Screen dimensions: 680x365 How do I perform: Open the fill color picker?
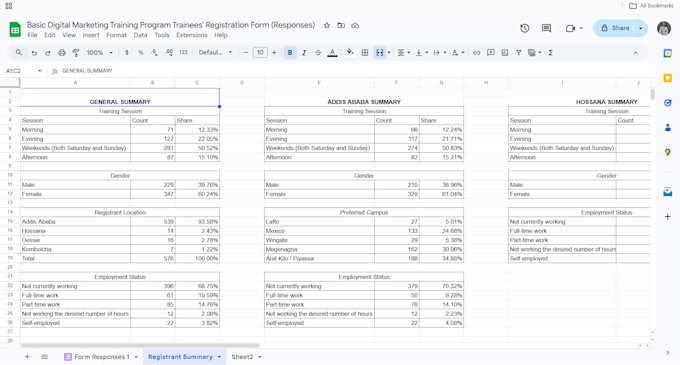click(x=350, y=52)
